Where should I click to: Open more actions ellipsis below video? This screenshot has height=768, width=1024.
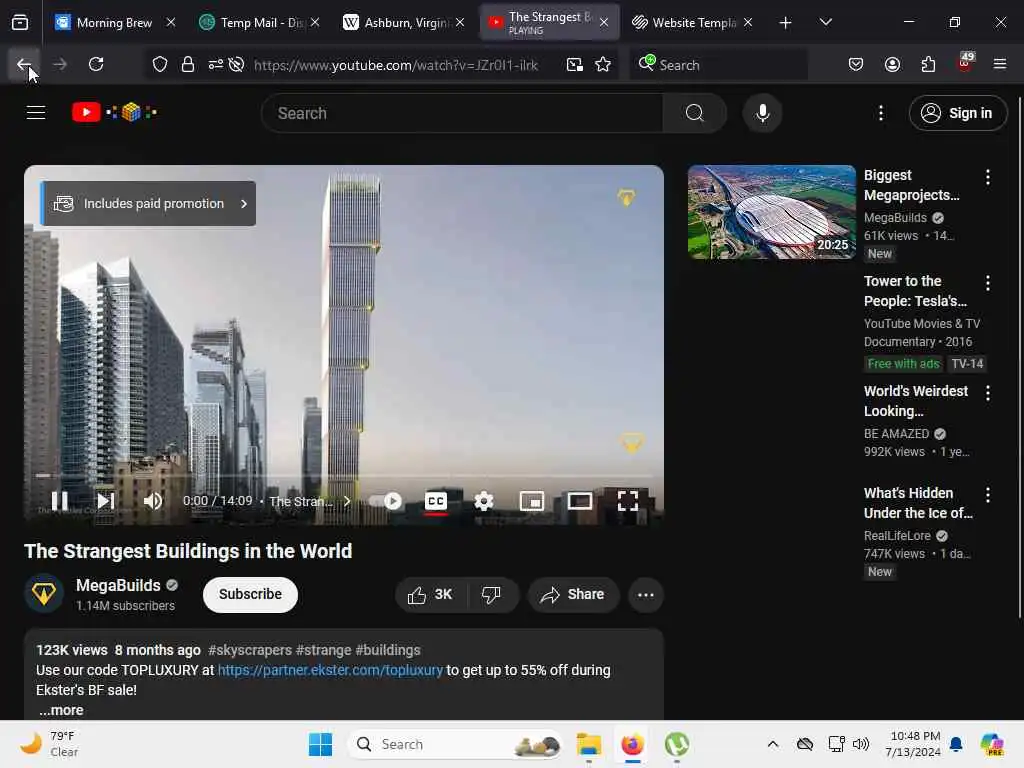coord(646,594)
